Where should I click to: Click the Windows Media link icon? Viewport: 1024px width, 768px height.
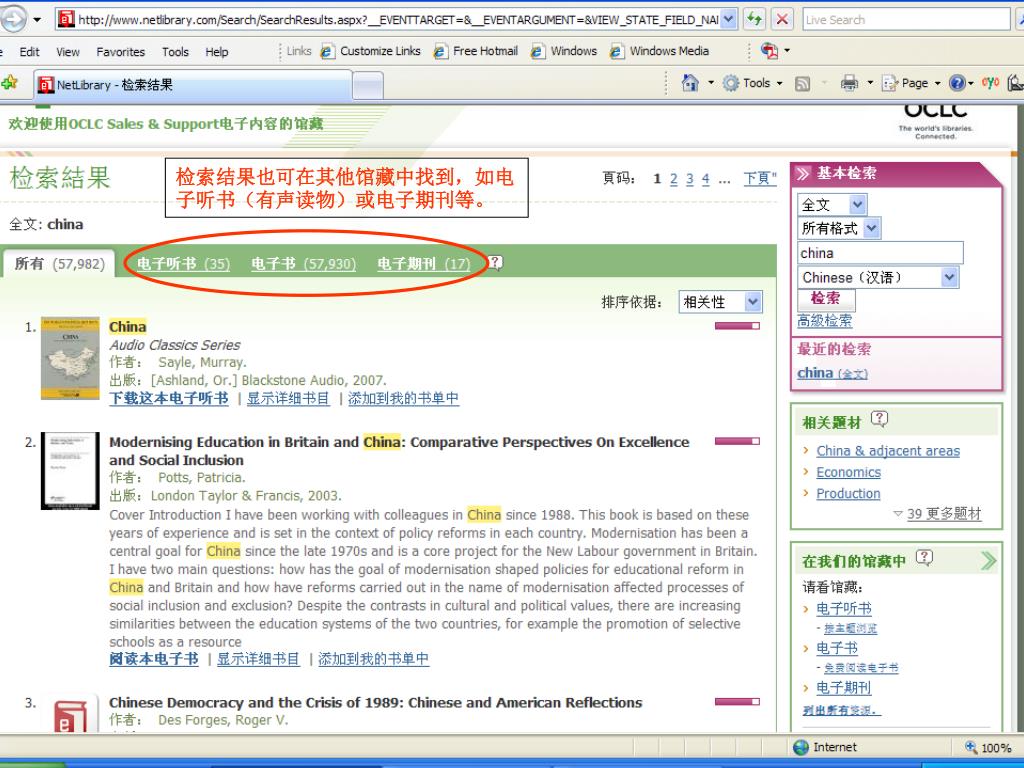pos(616,51)
